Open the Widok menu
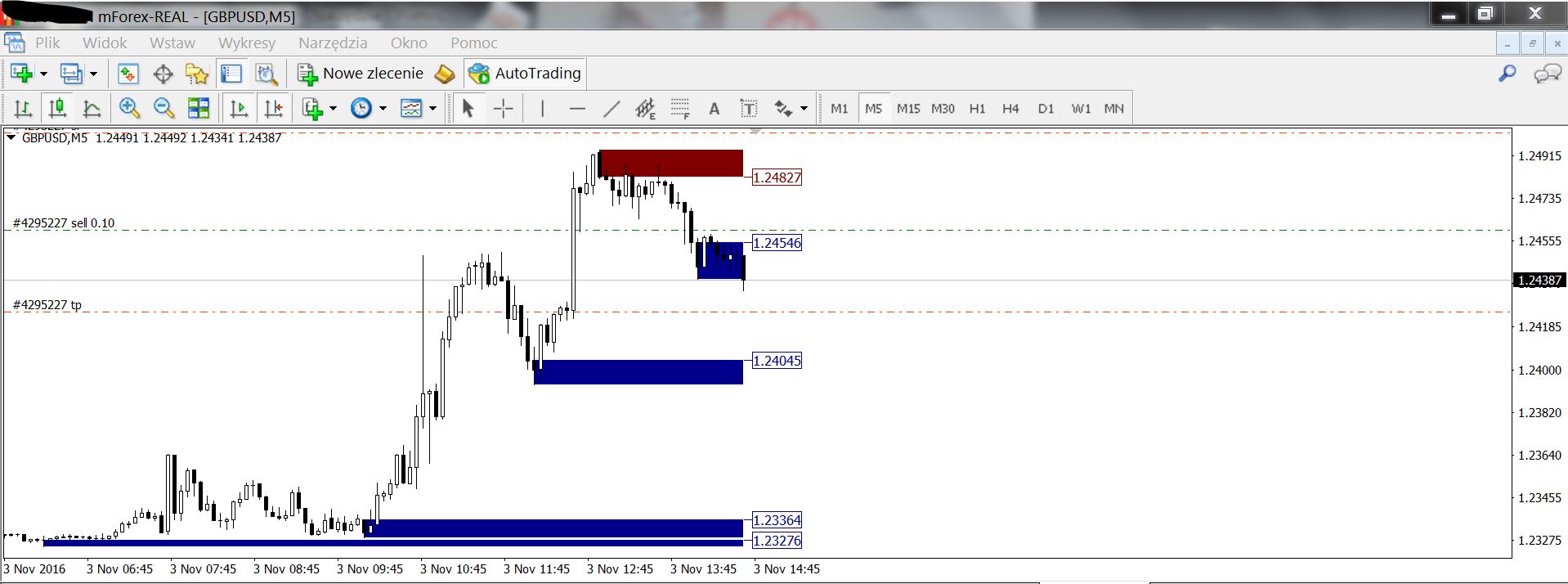 tap(105, 43)
